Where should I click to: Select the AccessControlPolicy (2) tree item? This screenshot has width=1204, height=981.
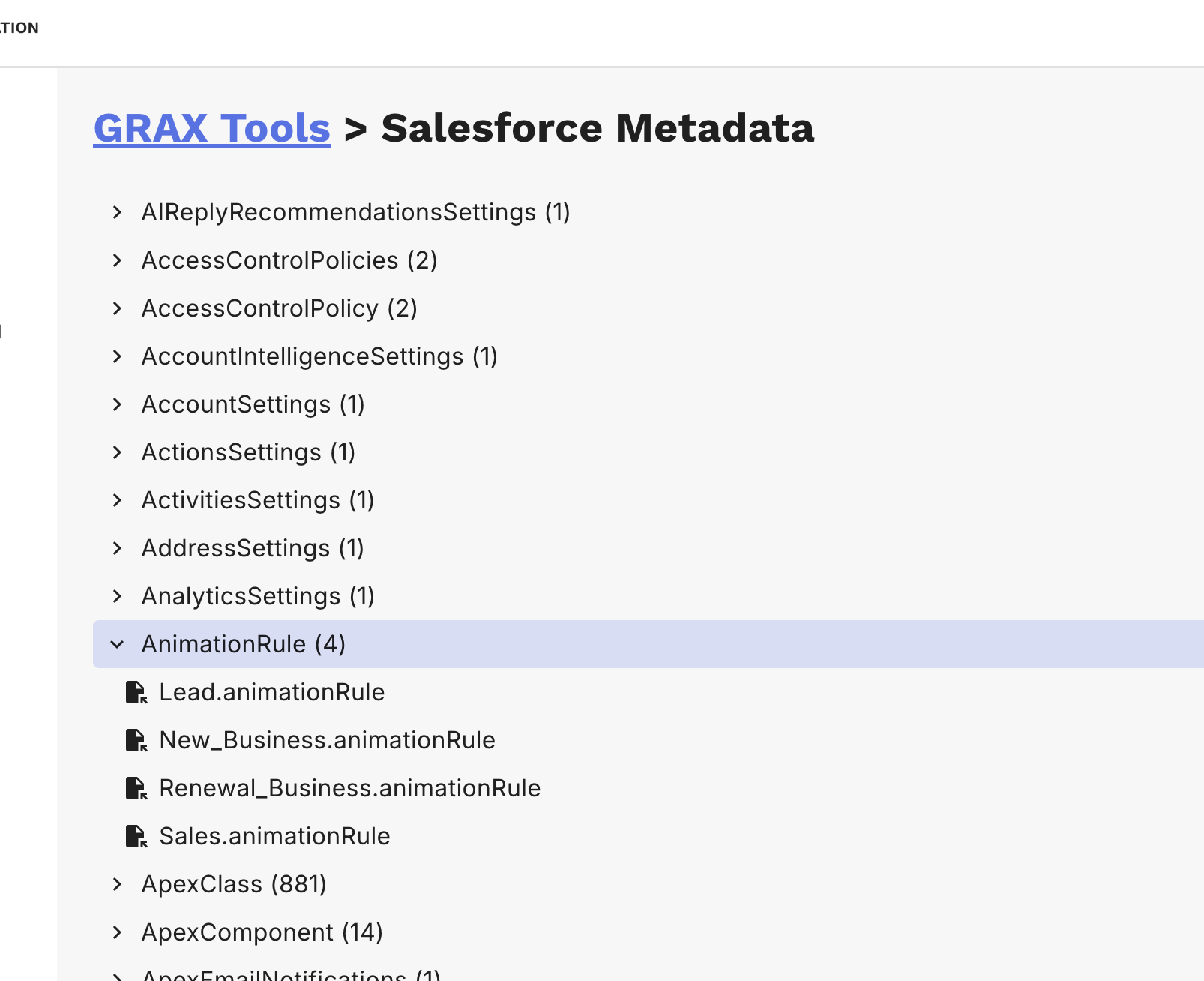click(279, 308)
